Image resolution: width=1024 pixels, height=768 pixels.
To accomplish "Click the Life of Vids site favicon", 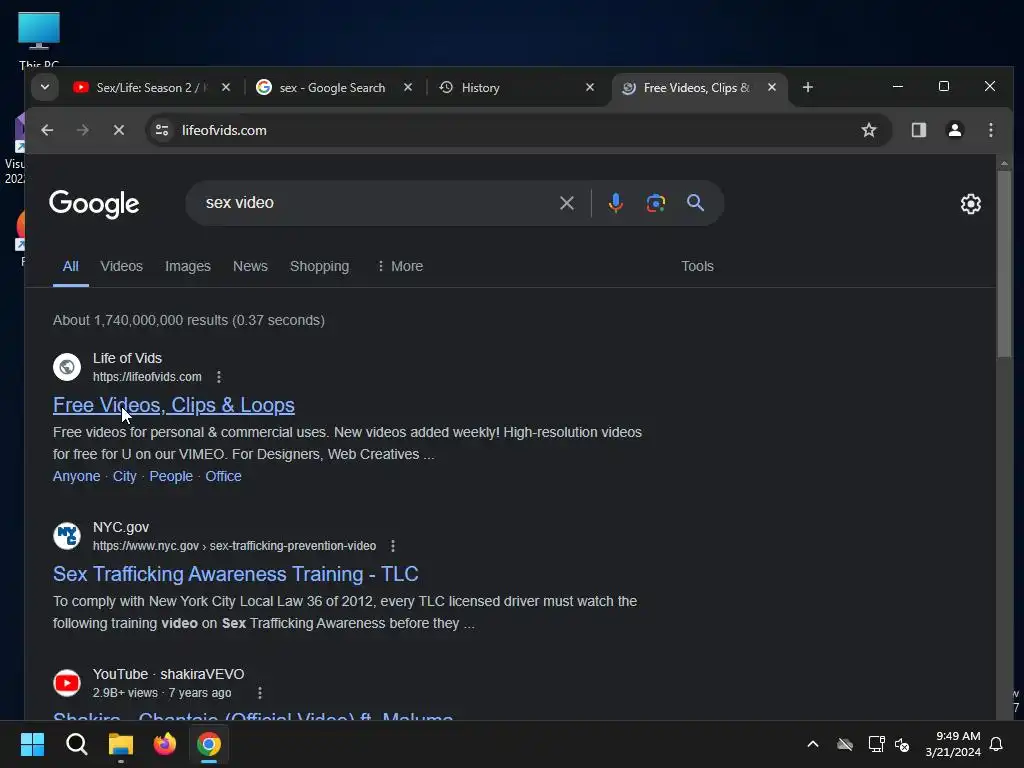I will [x=67, y=367].
